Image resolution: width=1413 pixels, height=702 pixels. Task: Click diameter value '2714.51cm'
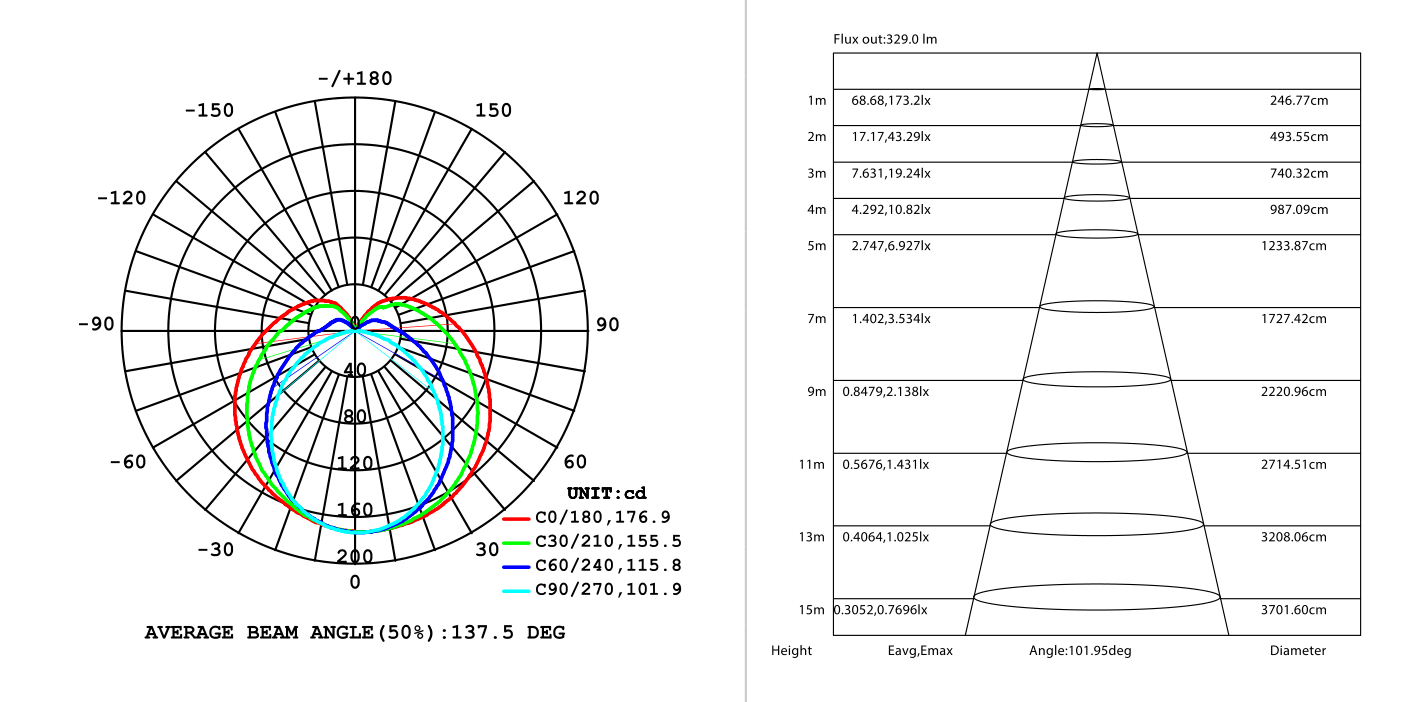click(1296, 464)
